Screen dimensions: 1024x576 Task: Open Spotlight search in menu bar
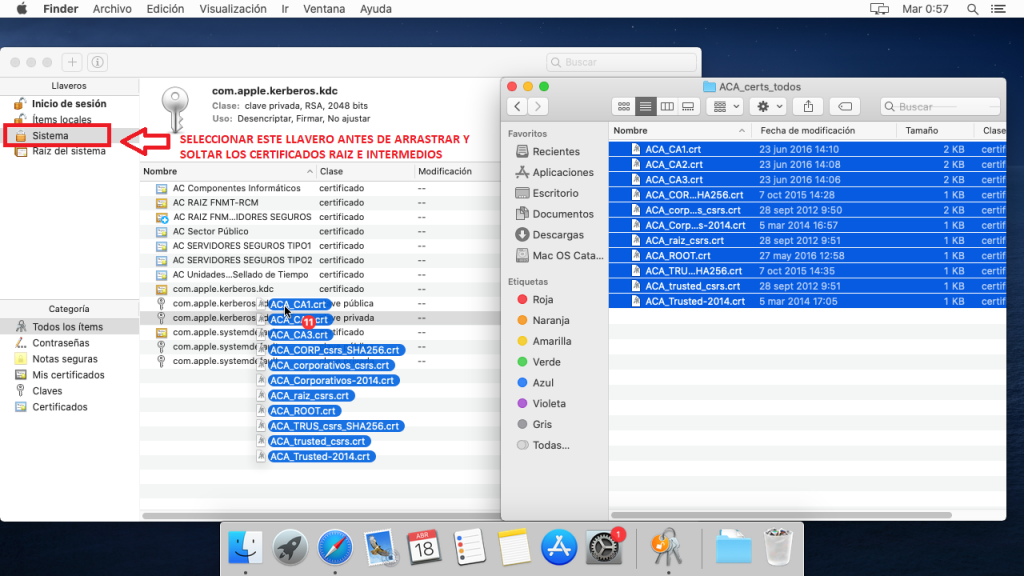[972, 9]
